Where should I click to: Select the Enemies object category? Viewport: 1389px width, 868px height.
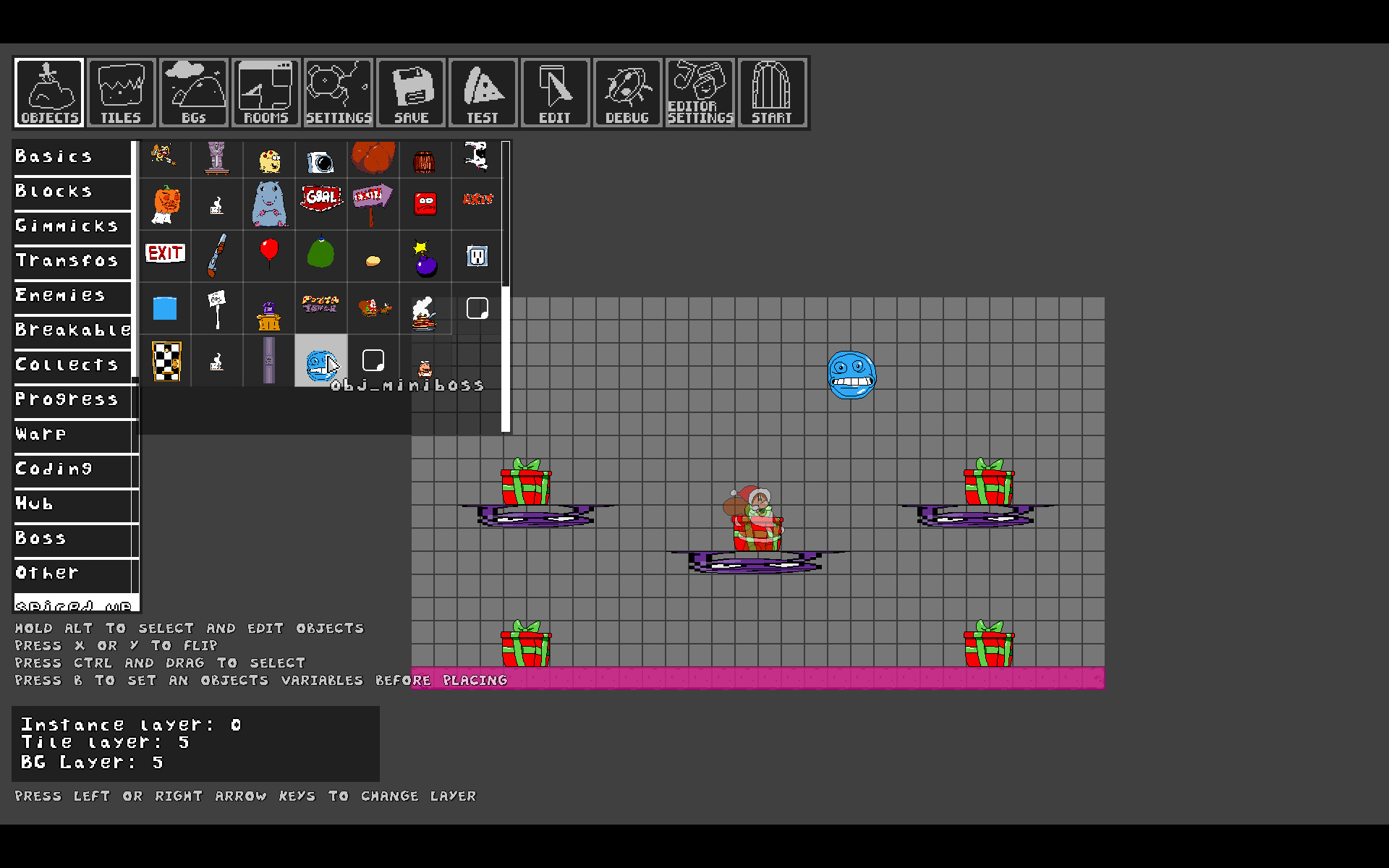click(x=71, y=296)
